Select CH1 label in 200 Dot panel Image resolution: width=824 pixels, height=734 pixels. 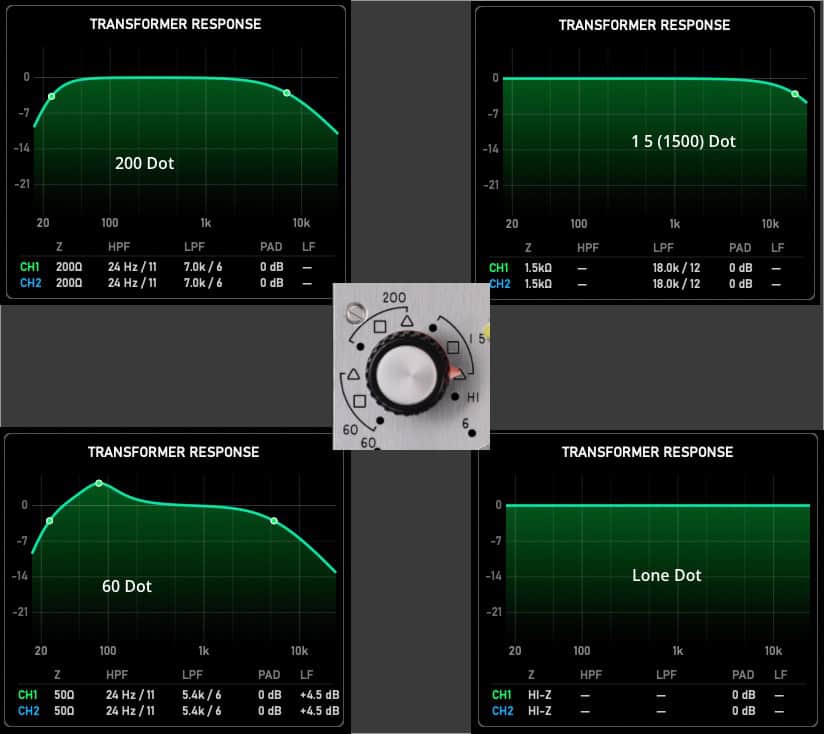click(x=30, y=267)
